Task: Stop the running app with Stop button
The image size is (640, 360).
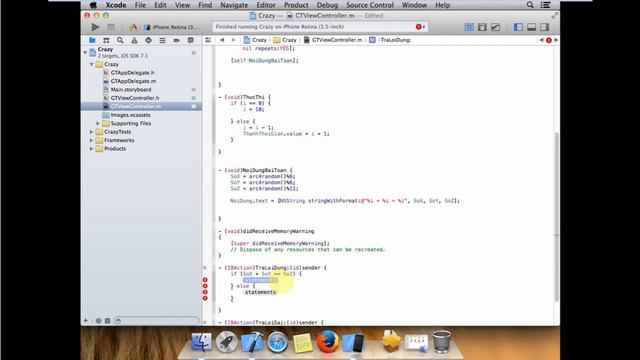Action: pyautogui.click(x=111, y=27)
